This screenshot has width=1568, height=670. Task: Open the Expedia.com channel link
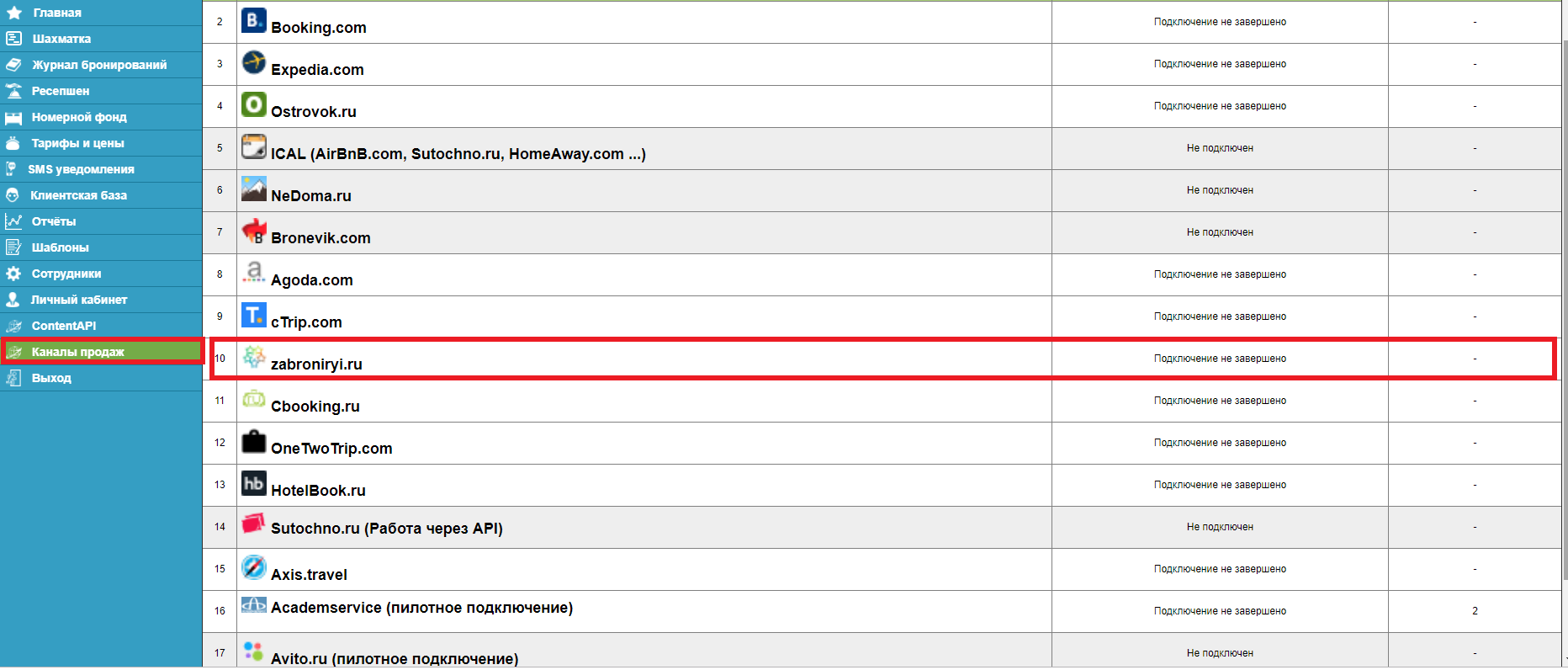pos(317,70)
